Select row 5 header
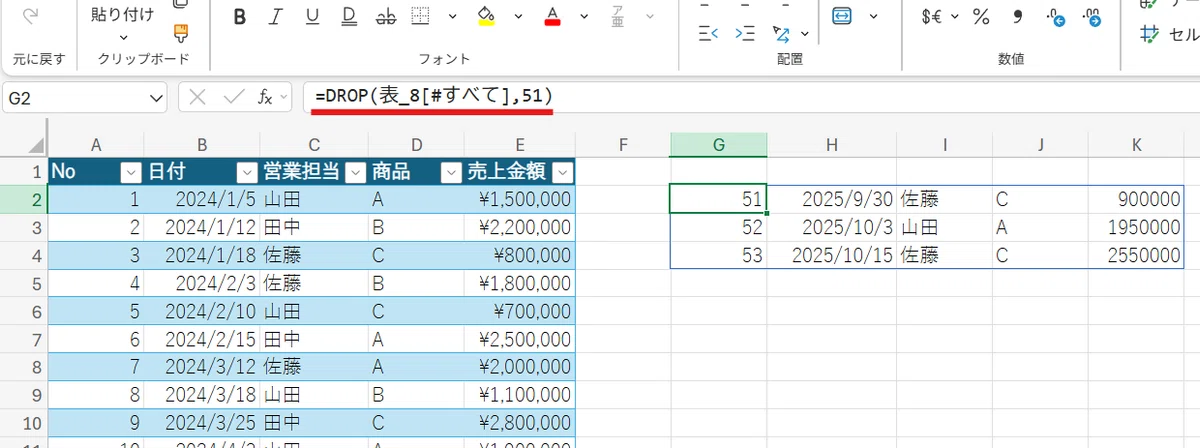 [x=23, y=284]
